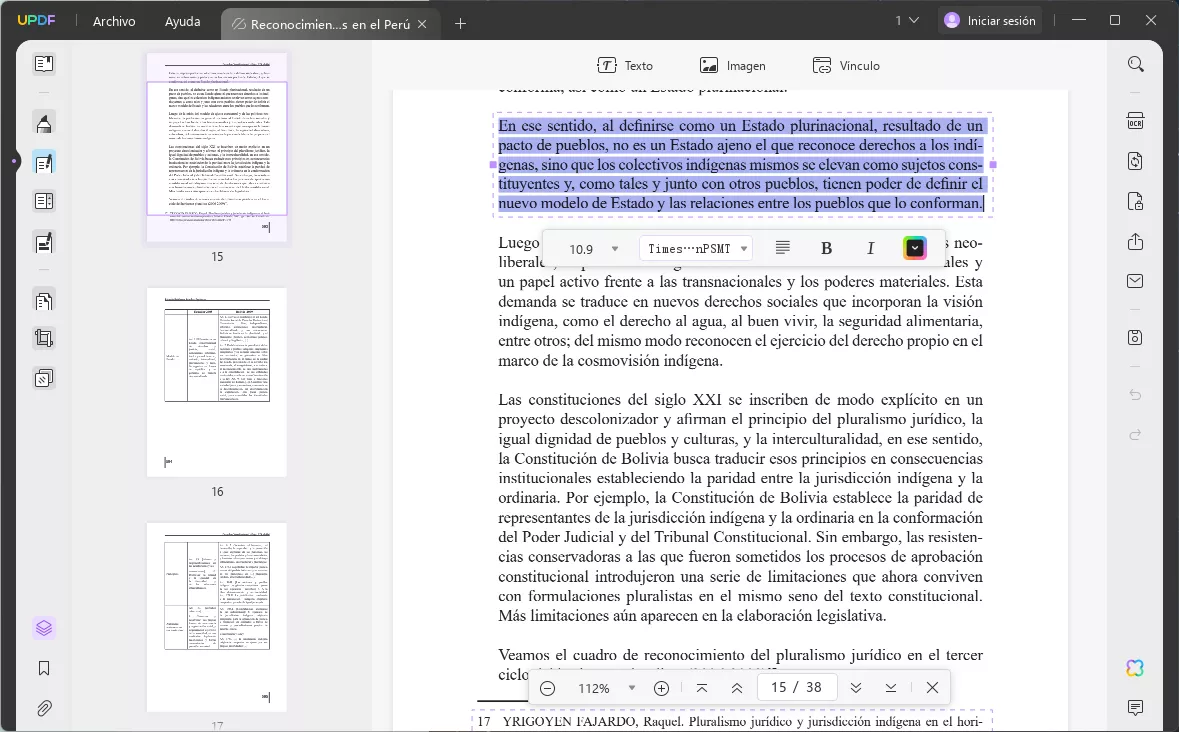Click Iniciar sesión to sign in
Viewport: 1179px width, 732px height.
990,20
